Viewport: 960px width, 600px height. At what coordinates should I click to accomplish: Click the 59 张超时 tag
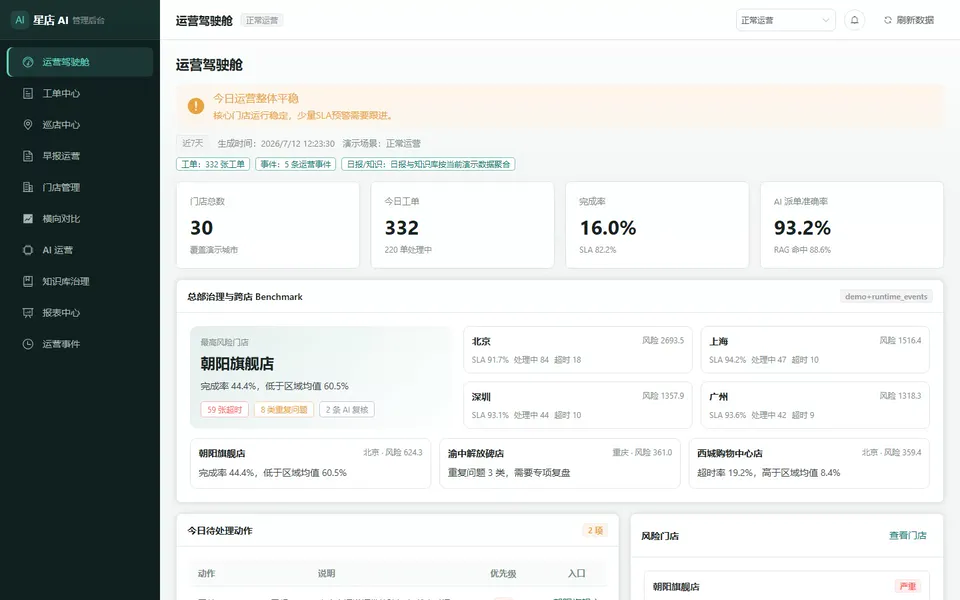pyautogui.click(x=224, y=410)
